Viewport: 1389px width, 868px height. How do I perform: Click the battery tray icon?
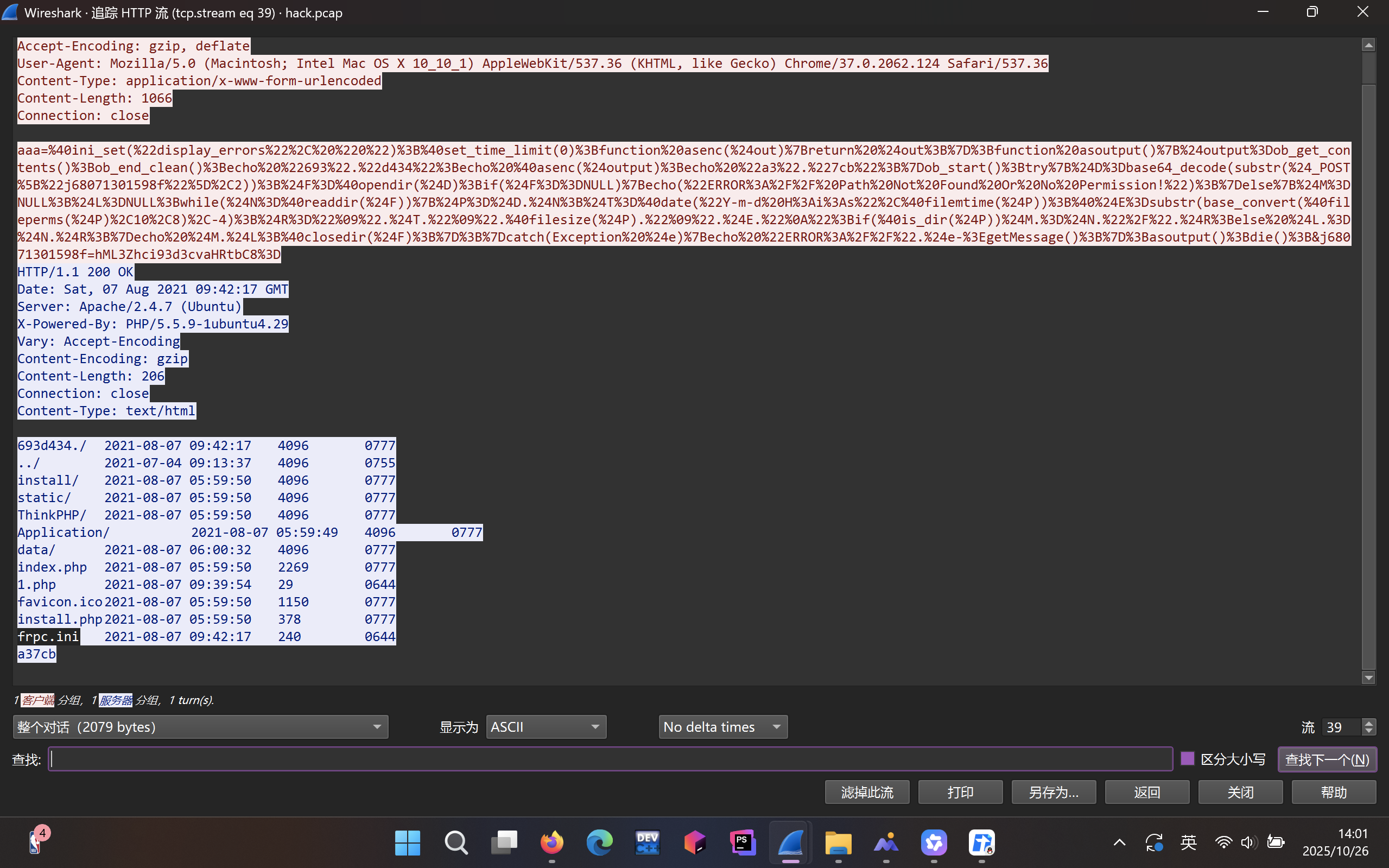pos(1276,842)
